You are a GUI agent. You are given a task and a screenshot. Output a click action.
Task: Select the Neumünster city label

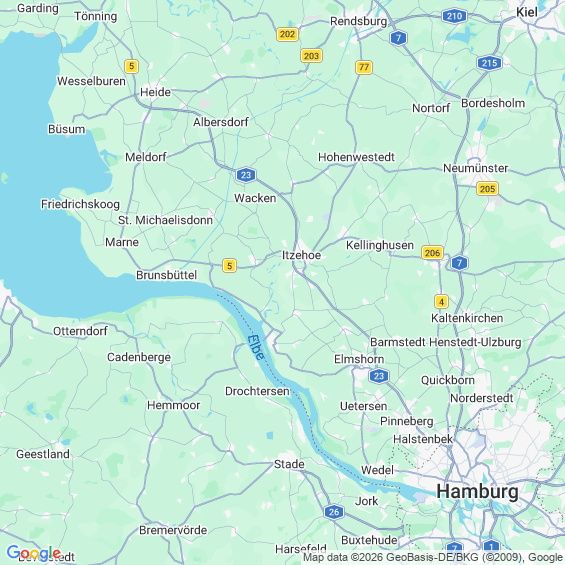[x=475, y=168]
